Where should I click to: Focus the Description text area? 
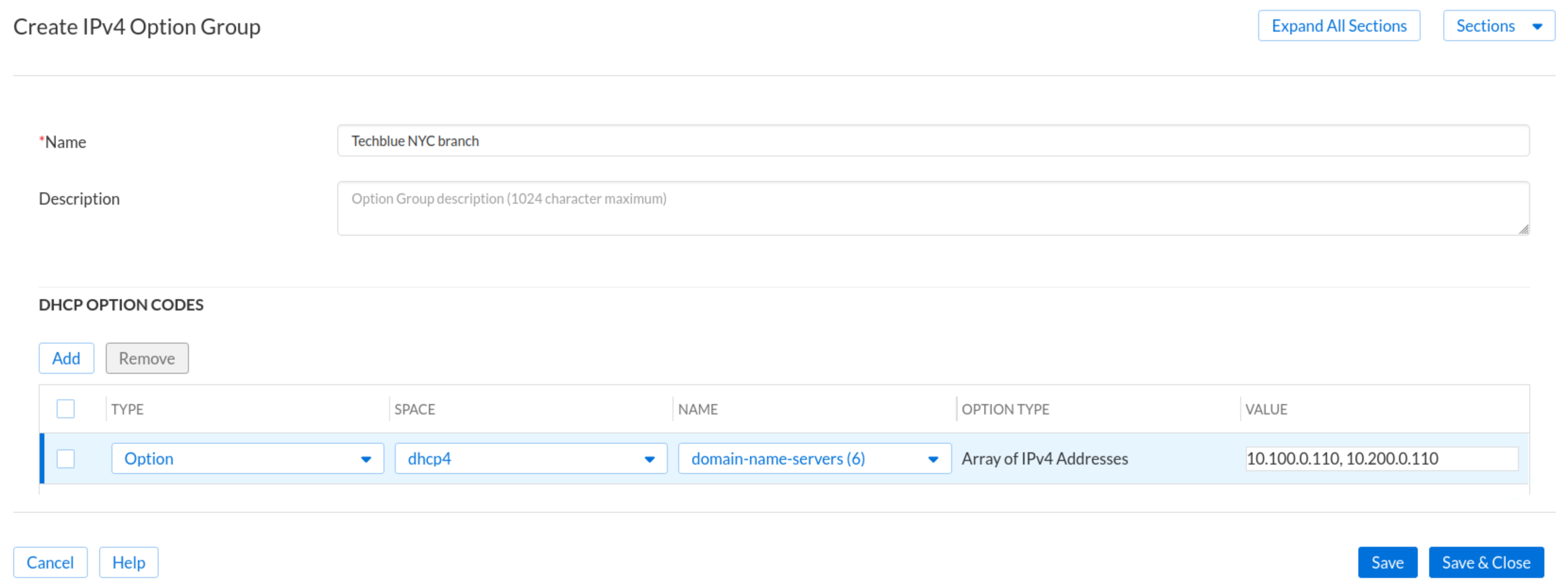point(932,208)
